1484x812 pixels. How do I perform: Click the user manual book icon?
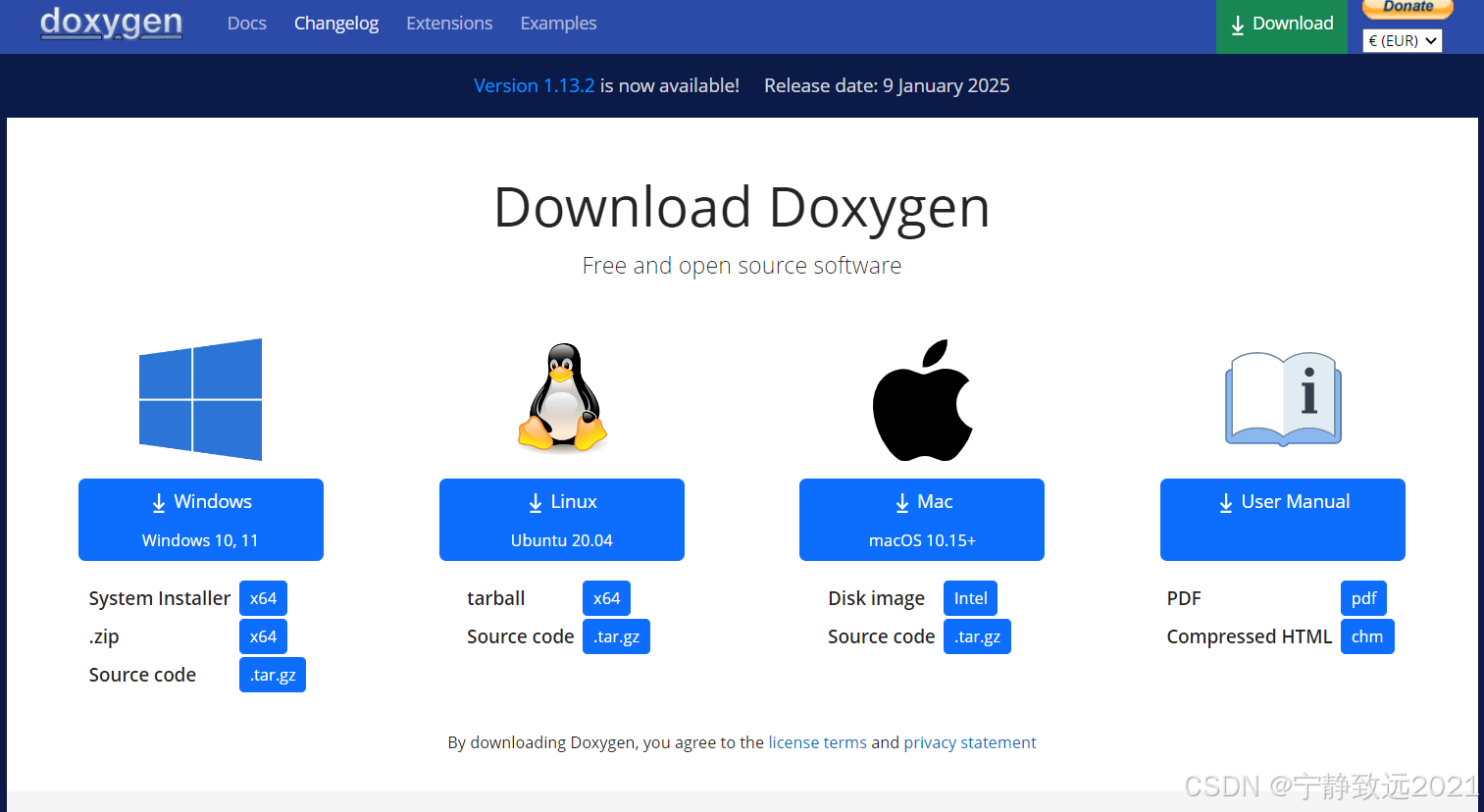coord(1283,399)
